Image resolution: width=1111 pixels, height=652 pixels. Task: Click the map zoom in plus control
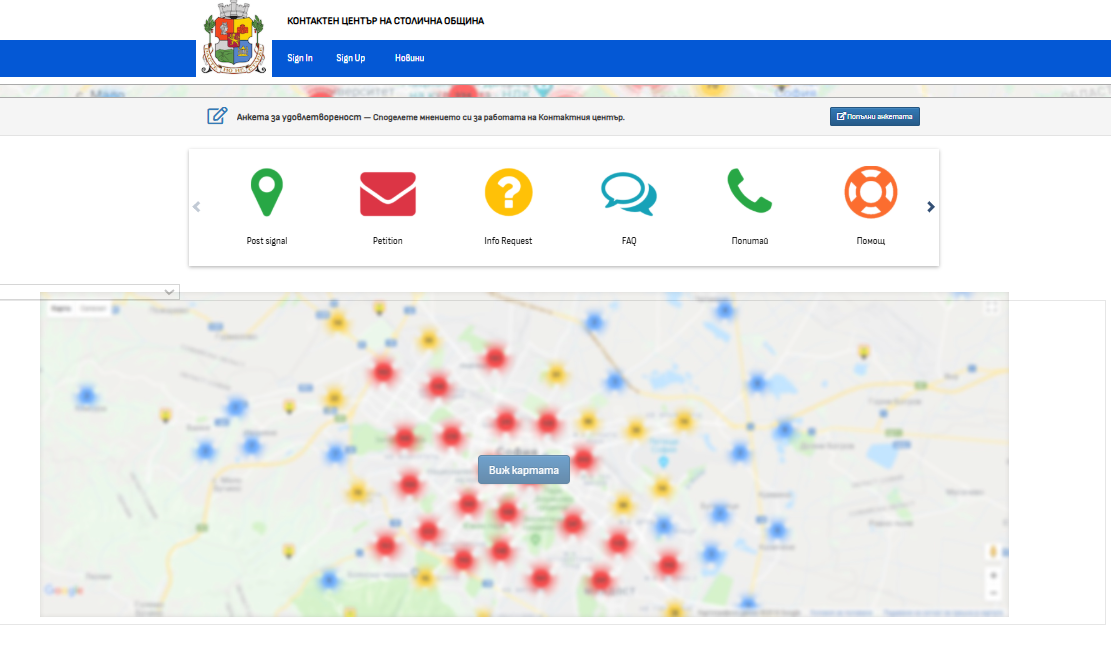pos(993,575)
